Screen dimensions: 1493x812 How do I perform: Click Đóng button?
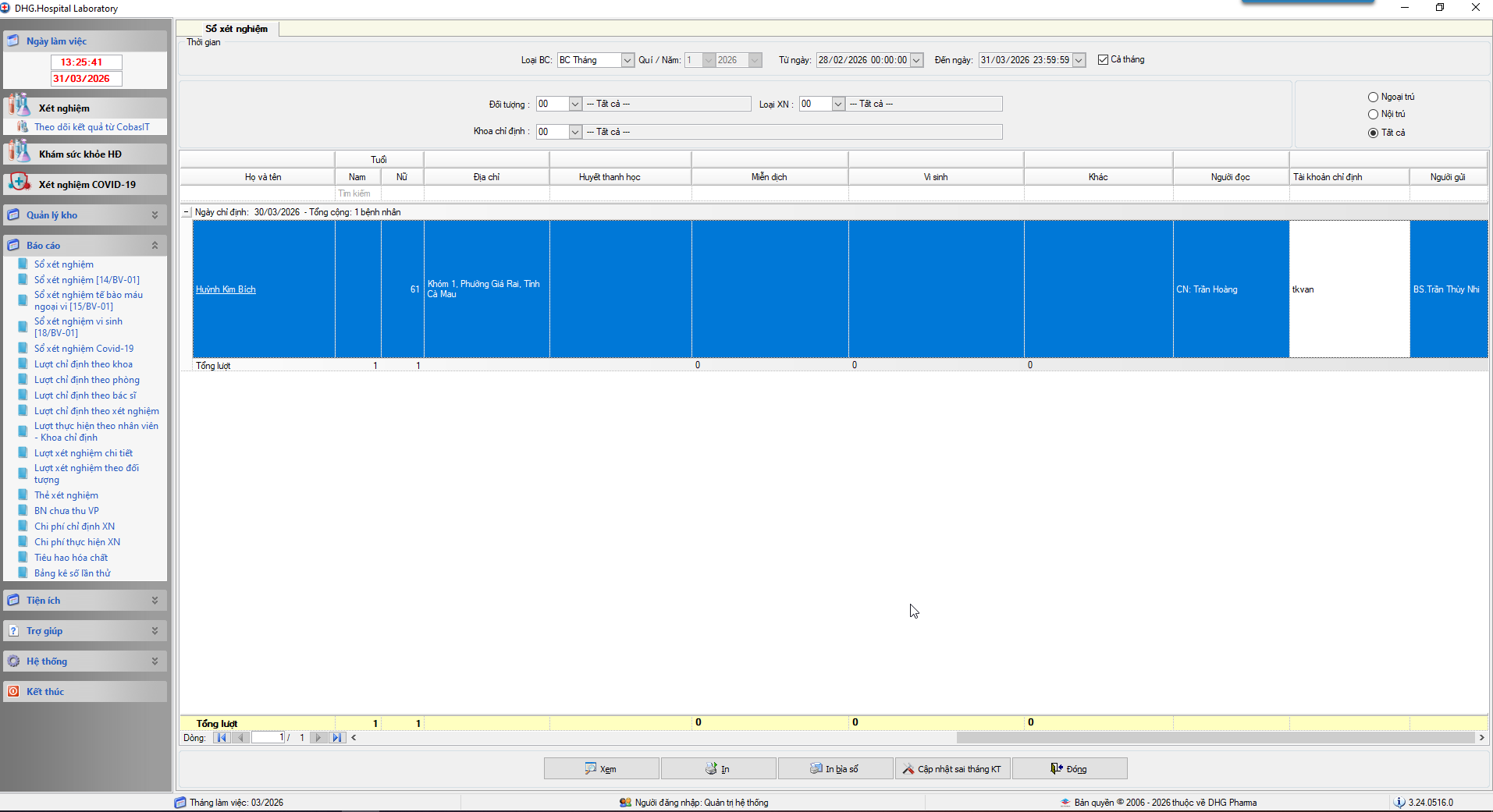pos(1069,768)
